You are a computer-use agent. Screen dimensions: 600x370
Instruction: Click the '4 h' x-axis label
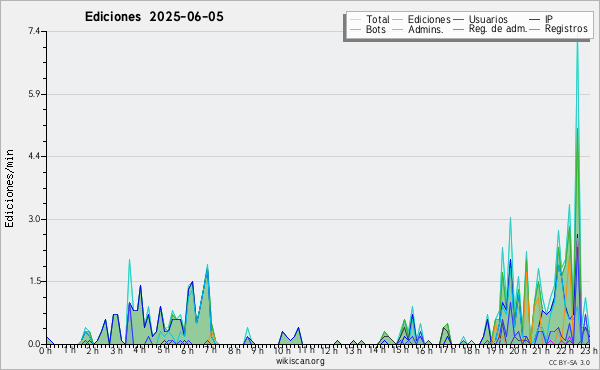139,350
